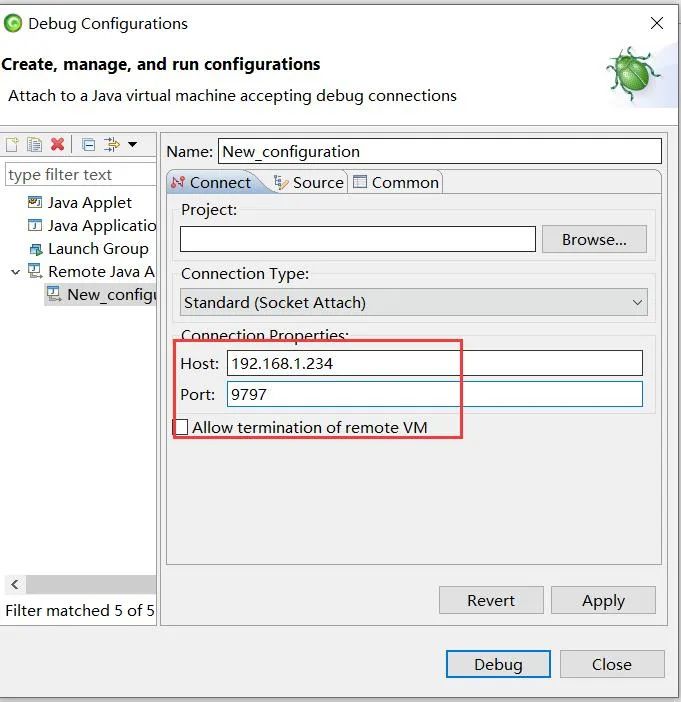The image size is (681, 702).
Task: Click the Collapse All icon
Action: click(88, 145)
